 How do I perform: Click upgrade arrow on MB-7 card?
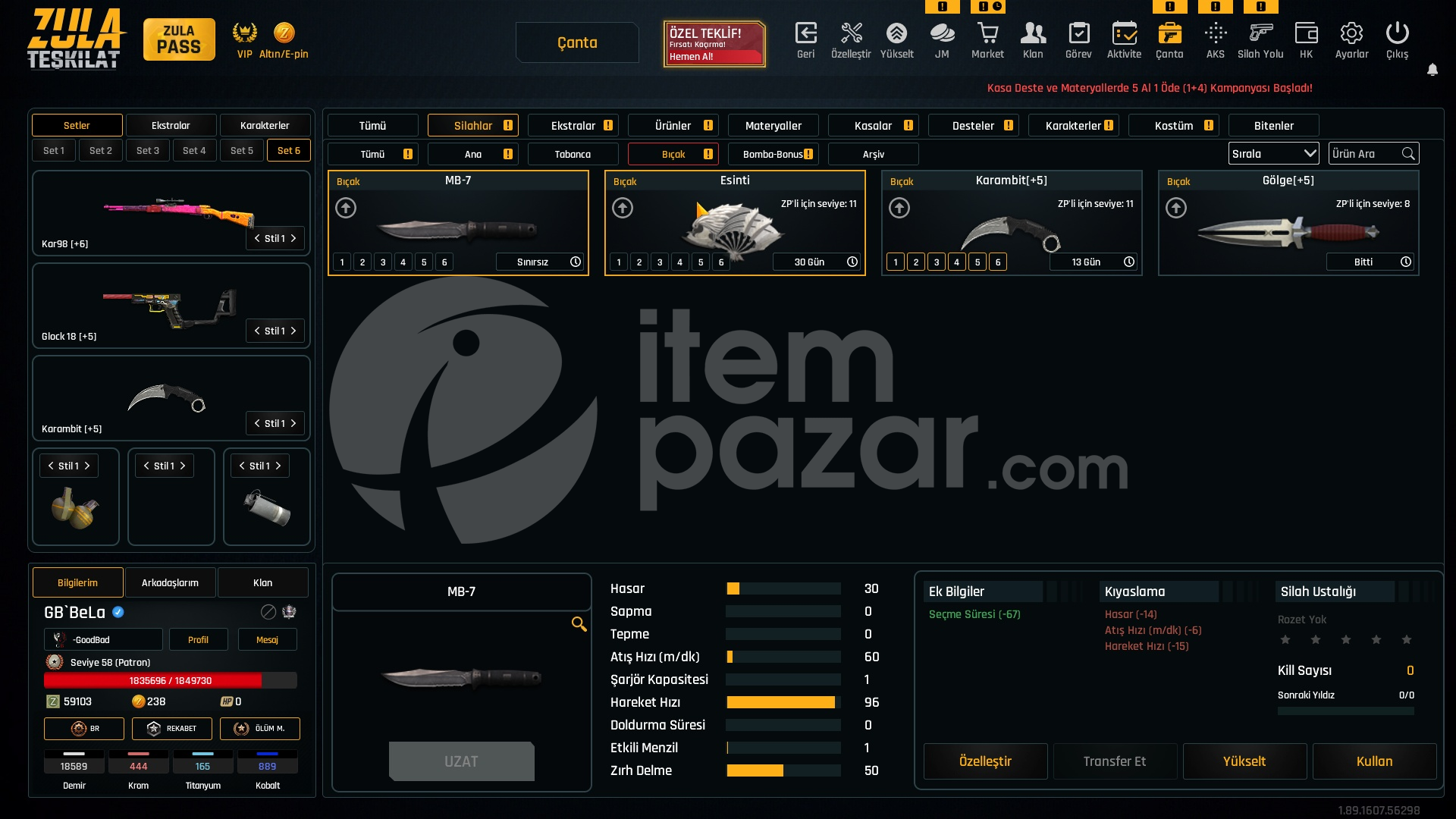(346, 208)
